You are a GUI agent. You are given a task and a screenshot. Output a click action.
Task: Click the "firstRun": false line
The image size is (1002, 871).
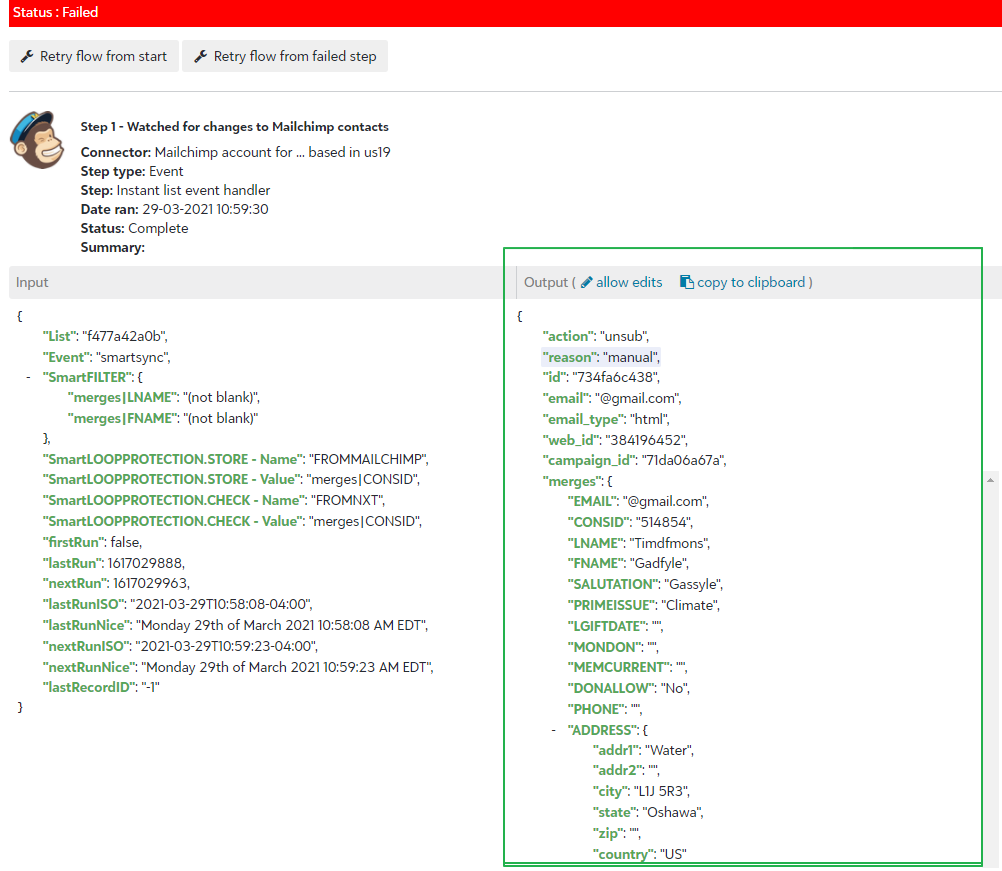[93, 542]
